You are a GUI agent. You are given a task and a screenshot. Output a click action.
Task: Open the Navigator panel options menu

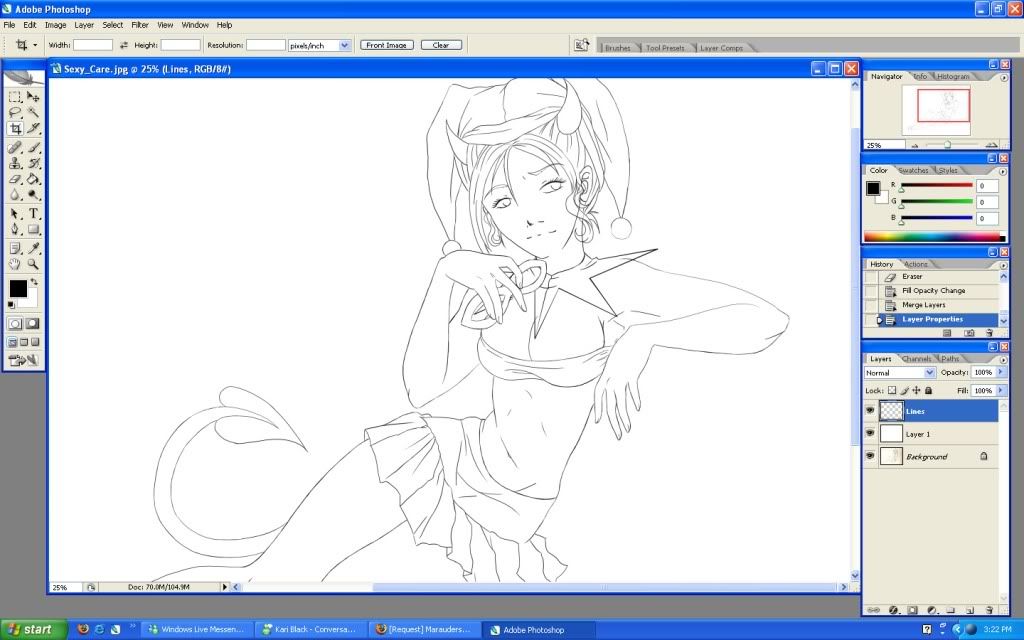[1003, 77]
